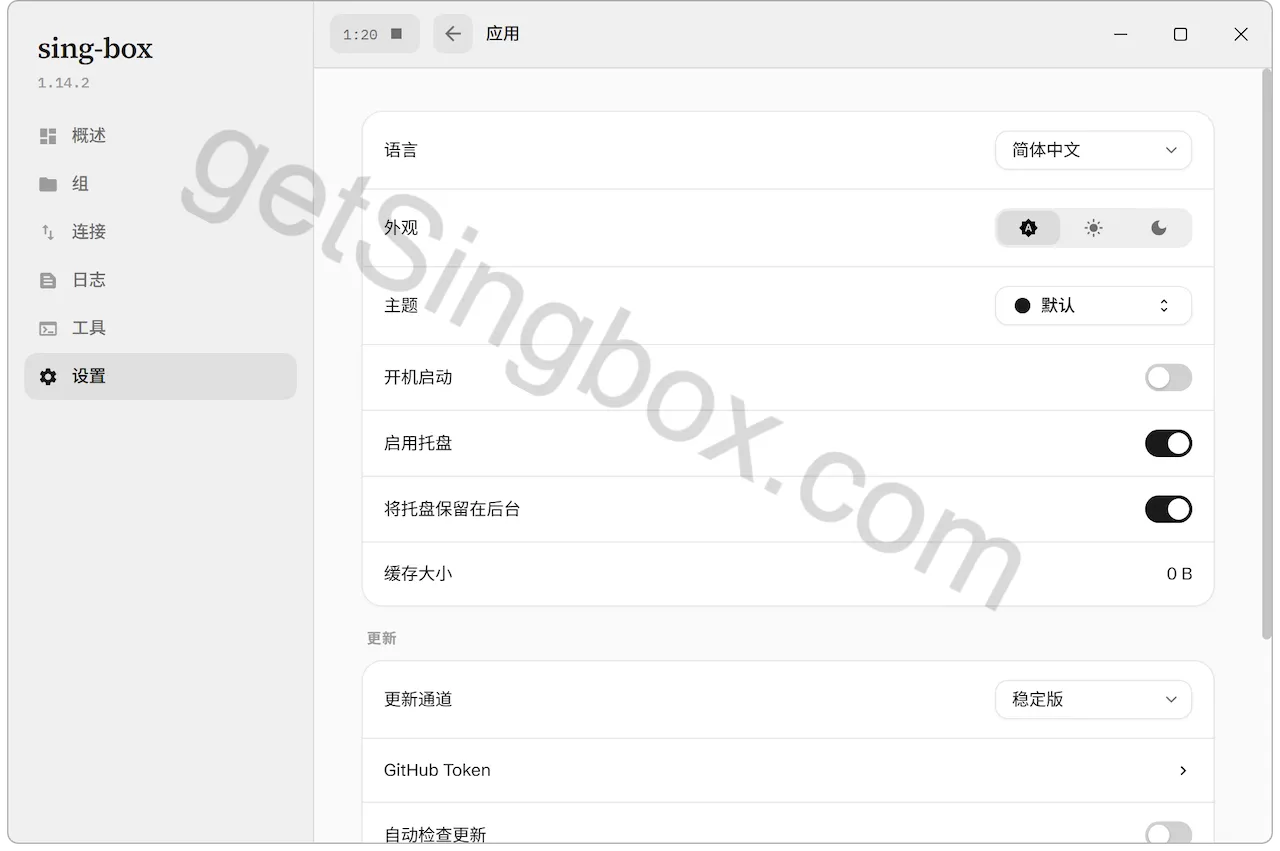Open the 工具 sidebar item
The width and height of the screenshot is (1280, 851).
tap(160, 328)
